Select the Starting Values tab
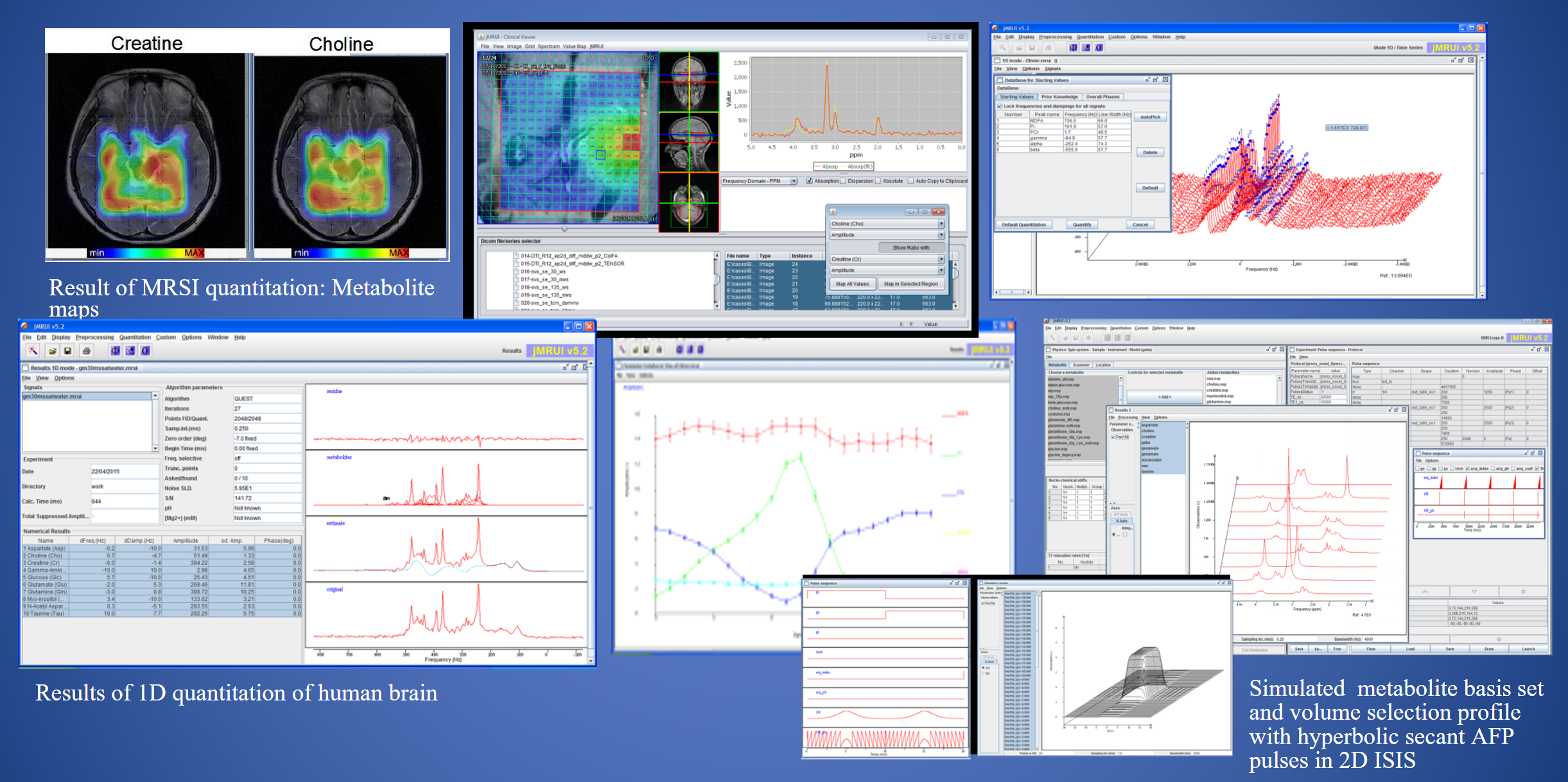The width and height of the screenshot is (1568, 782). point(1016,97)
